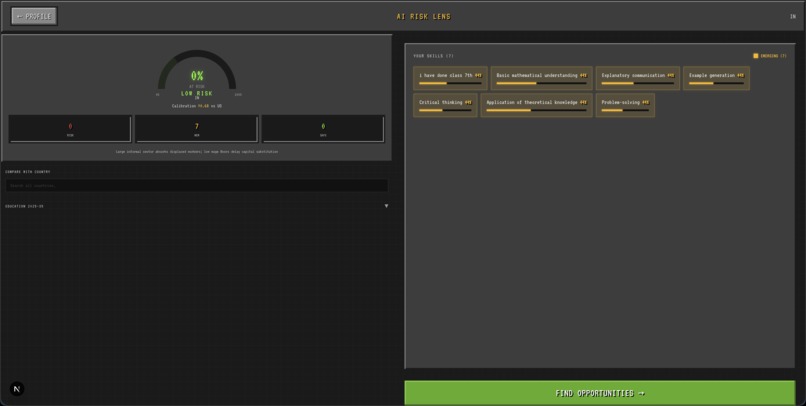Screen dimensions: 806x406
Task: Click the yellow 7 stat box
Action: click(196, 128)
